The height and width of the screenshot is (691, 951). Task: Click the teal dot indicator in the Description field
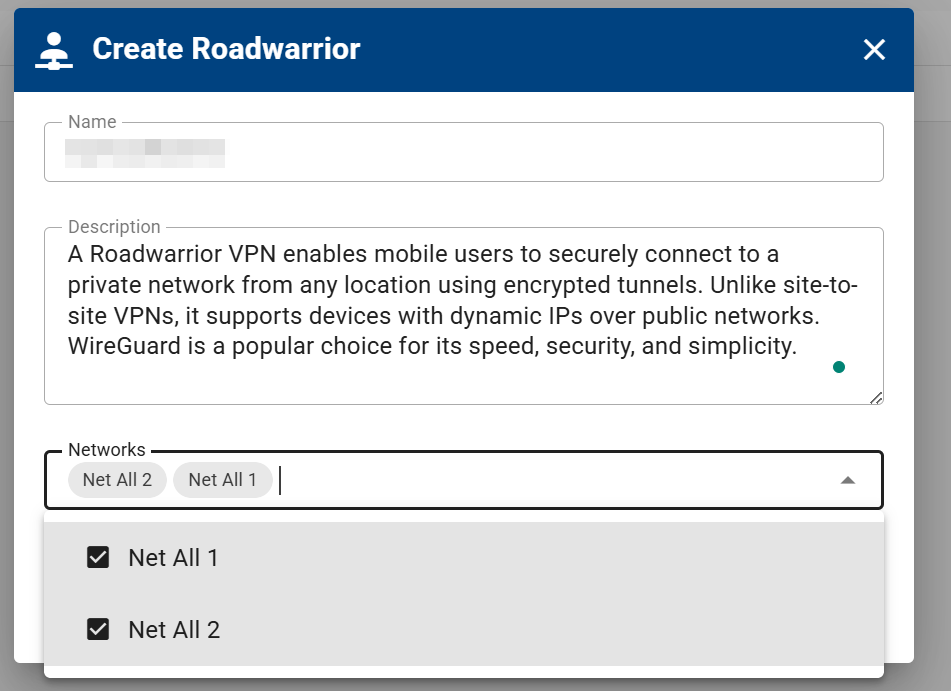(839, 367)
